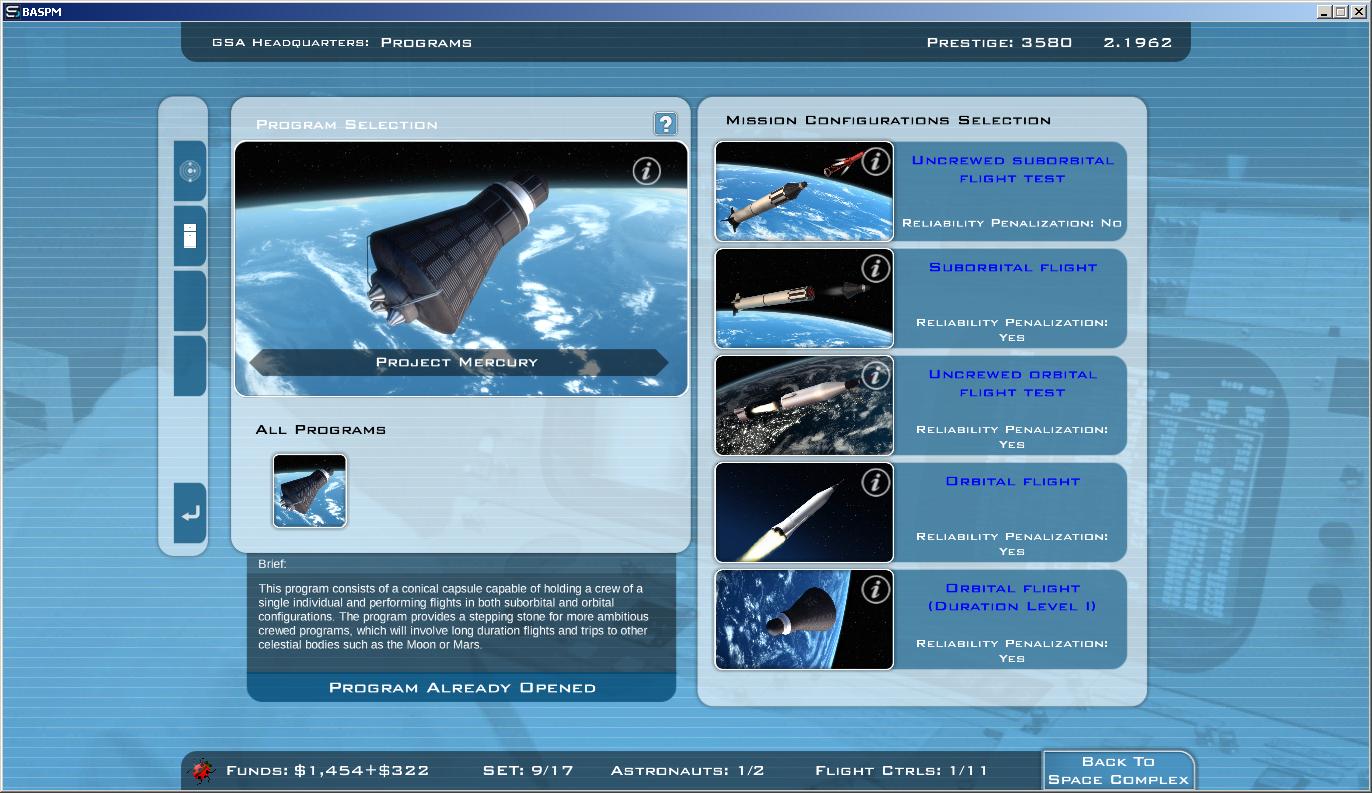Image resolution: width=1372 pixels, height=793 pixels.
Task: Open info for Uncrewed orbital flight test
Action: (x=875, y=375)
